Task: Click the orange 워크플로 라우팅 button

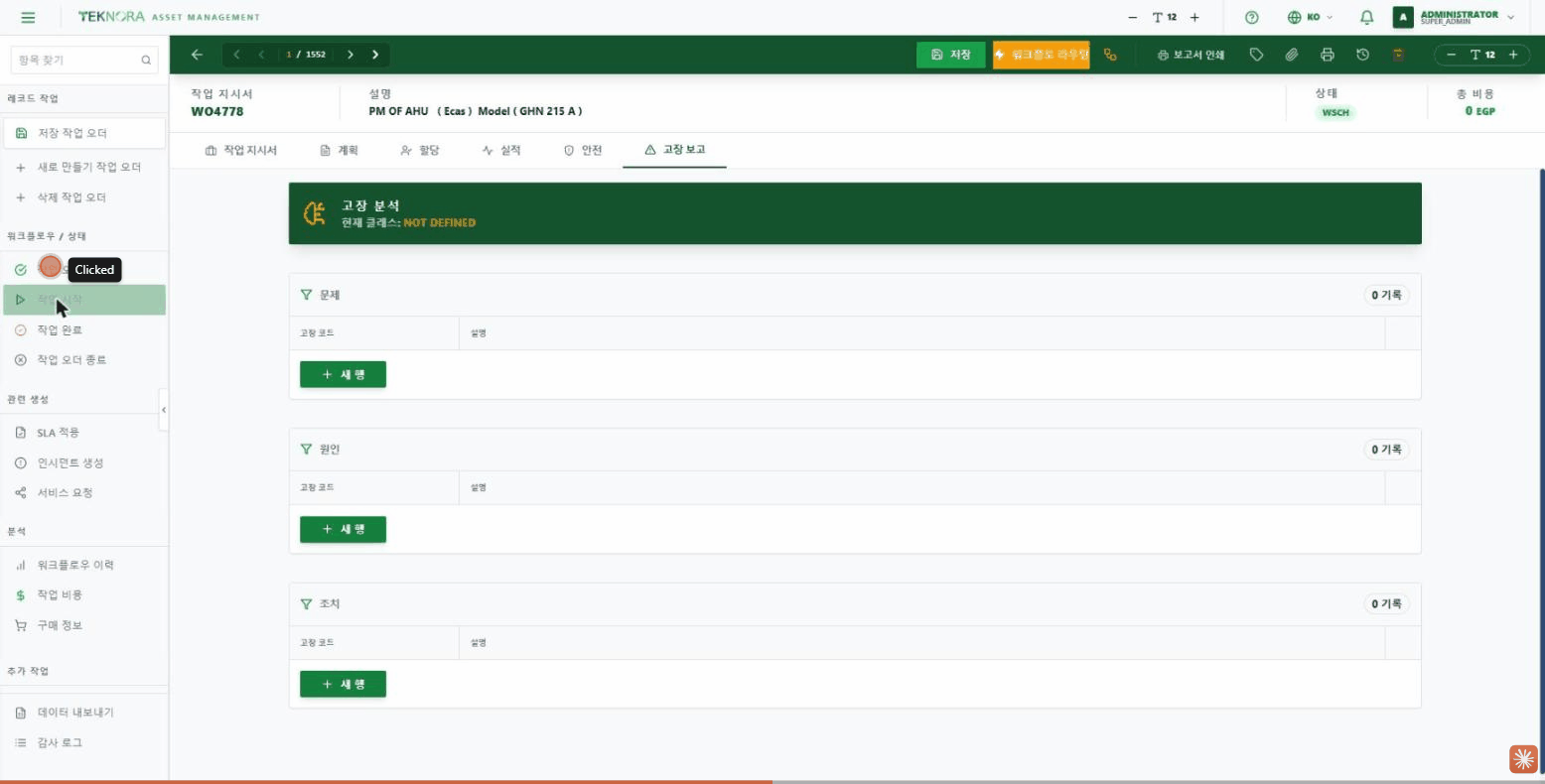Action: [x=1041, y=55]
